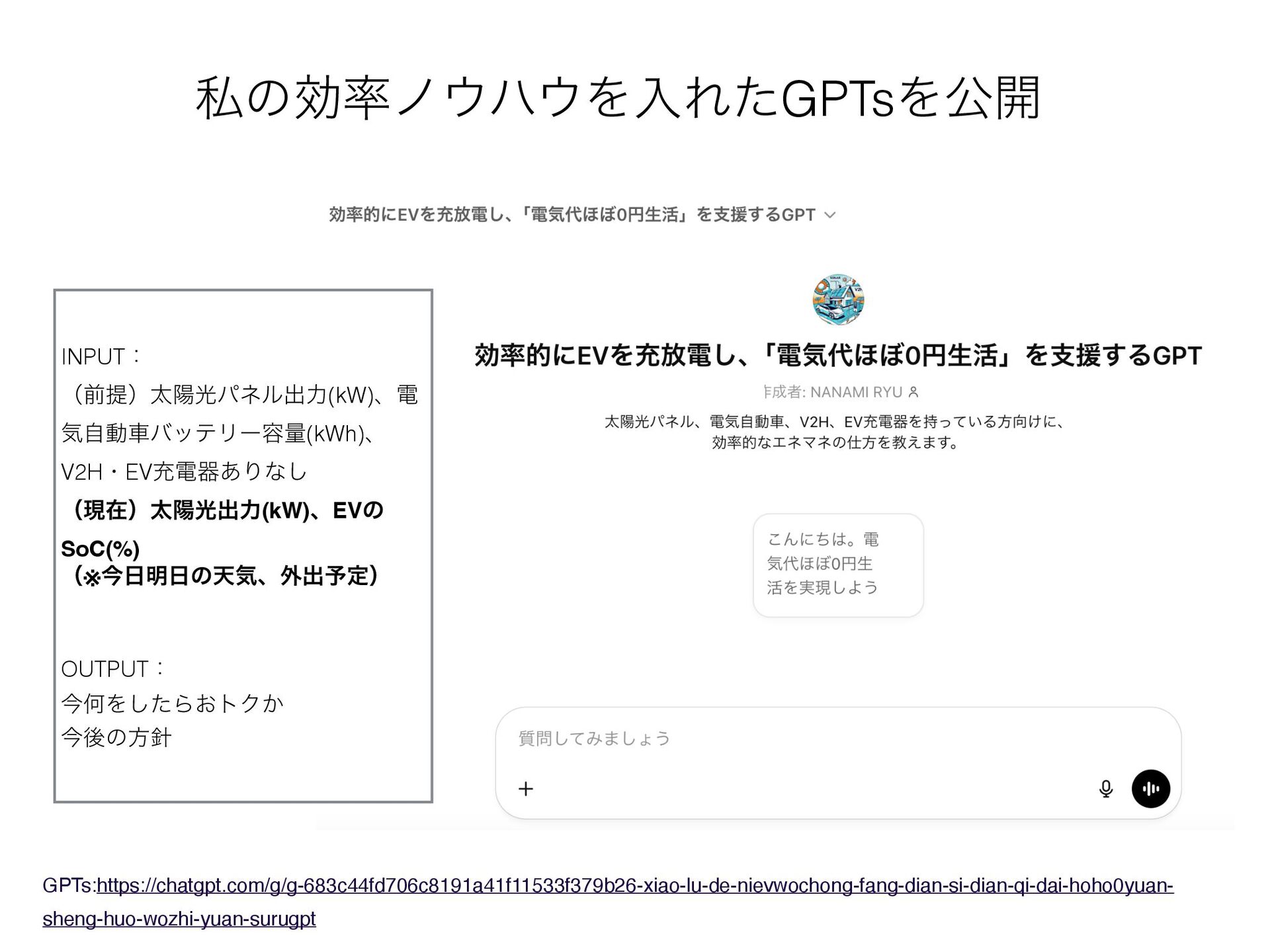Click the large bold GPT name heading
The image size is (1270, 952).
pyautogui.click(x=837, y=356)
